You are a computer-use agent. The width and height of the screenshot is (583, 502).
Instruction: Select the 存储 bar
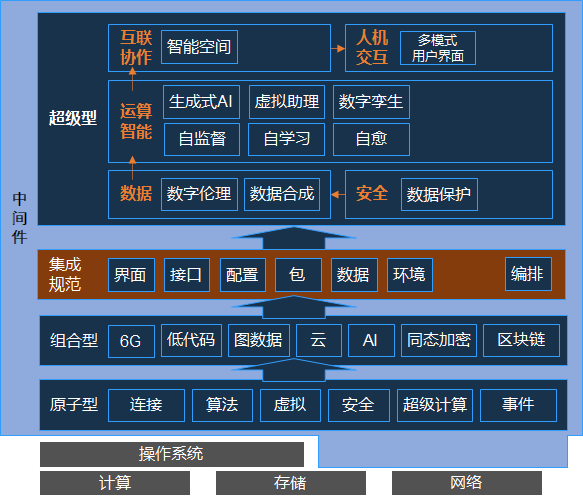[x=290, y=483]
